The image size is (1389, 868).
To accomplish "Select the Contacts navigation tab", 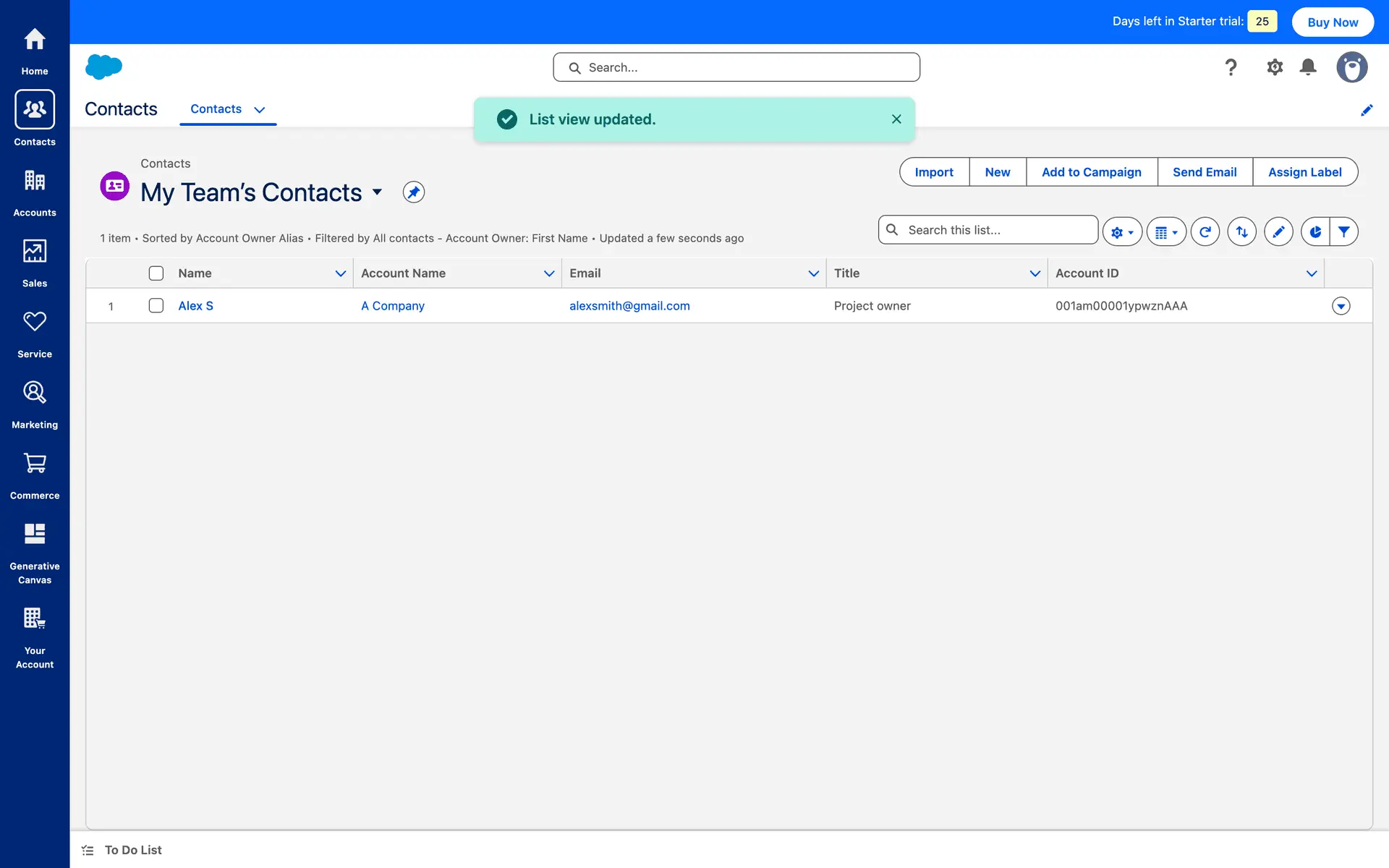I will pyautogui.click(x=216, y=109).
